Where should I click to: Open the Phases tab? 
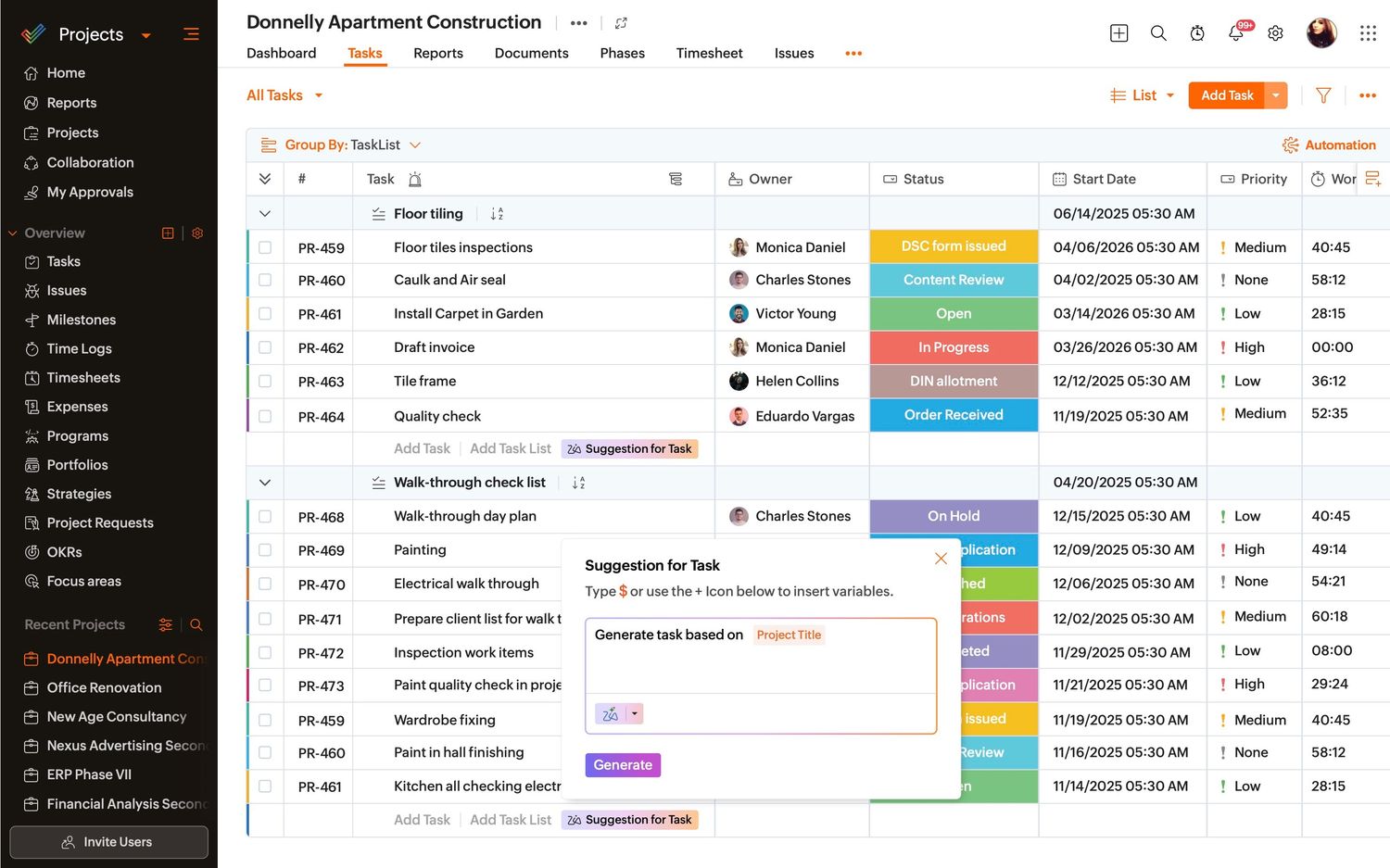point(622,54)
